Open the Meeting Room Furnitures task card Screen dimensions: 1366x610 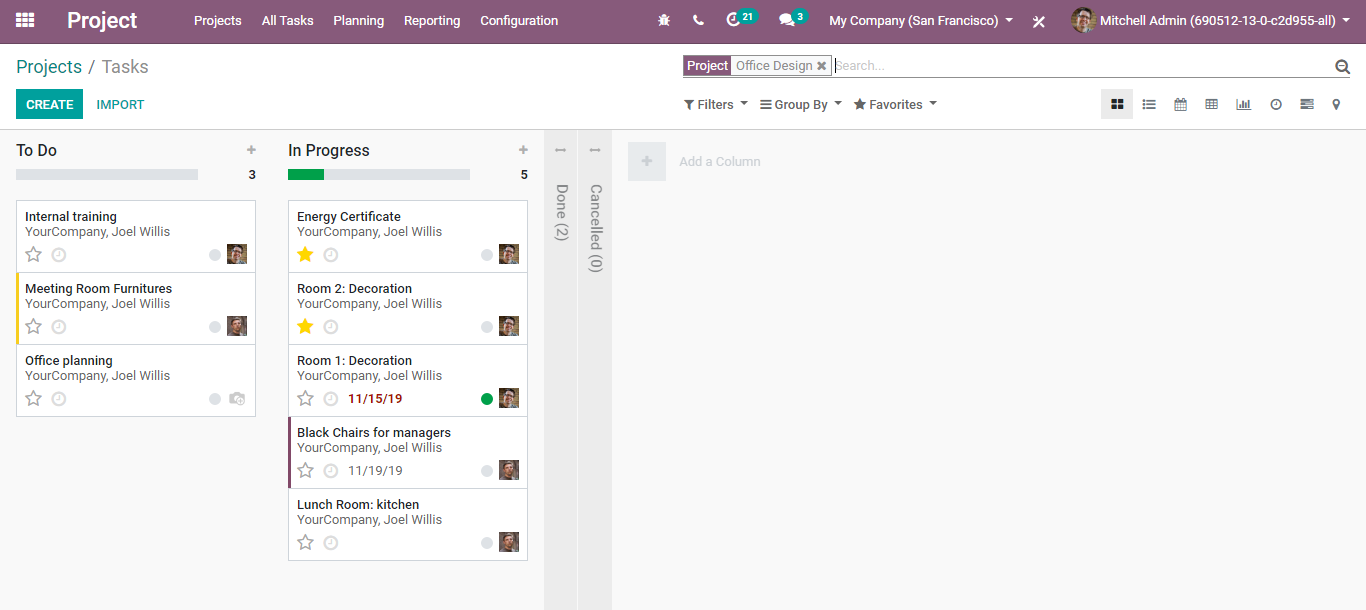click(136, 309)
